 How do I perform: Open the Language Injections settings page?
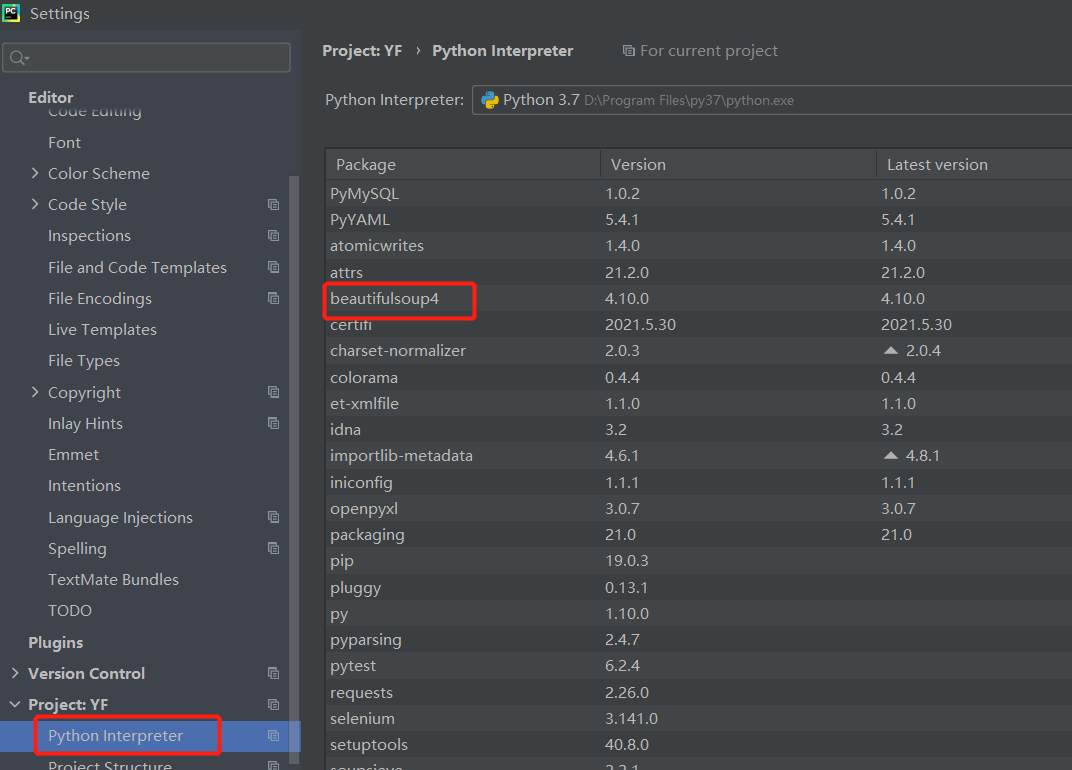120,518
